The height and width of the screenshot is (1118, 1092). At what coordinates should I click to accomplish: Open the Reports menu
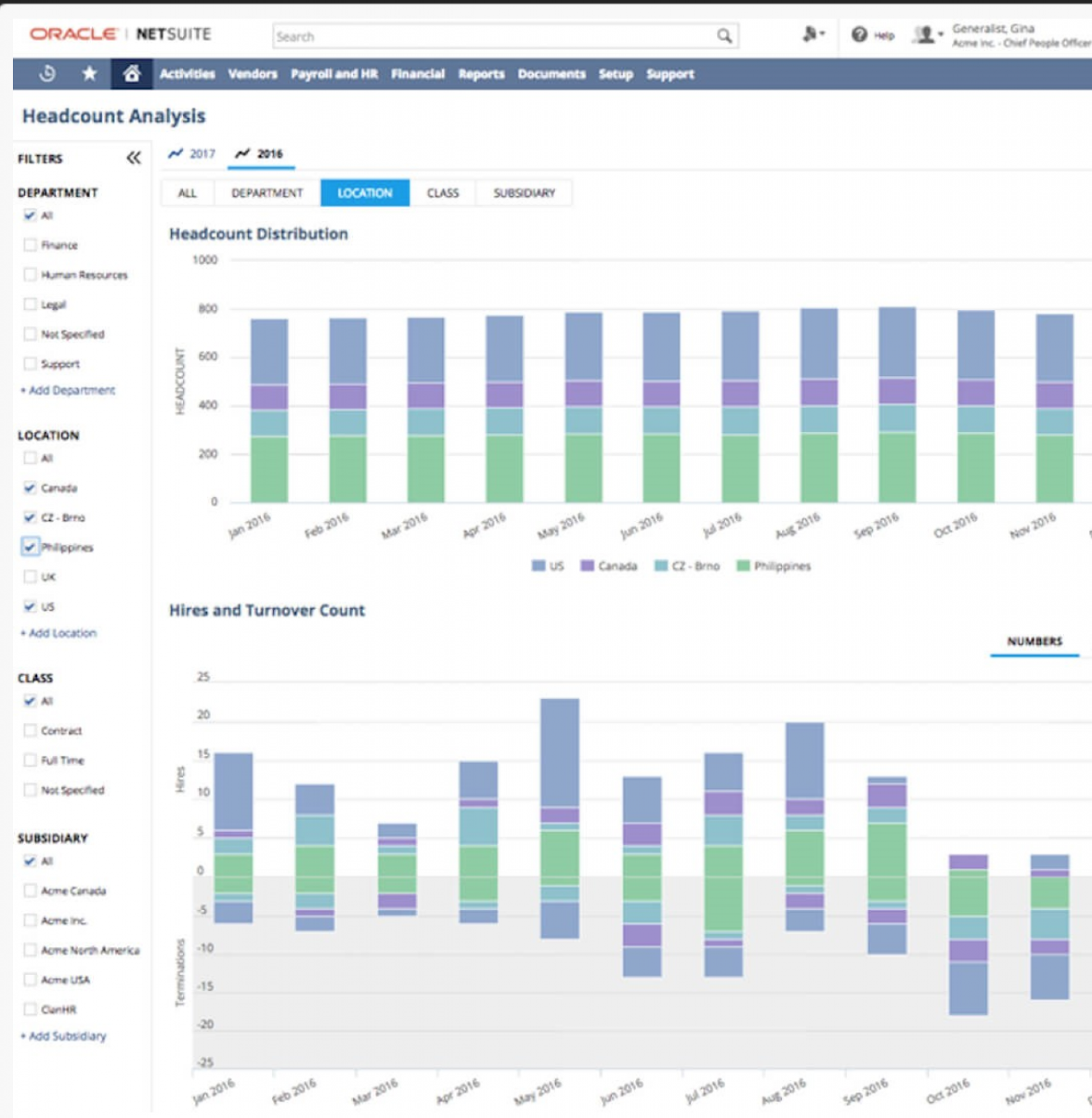(480, 74)
